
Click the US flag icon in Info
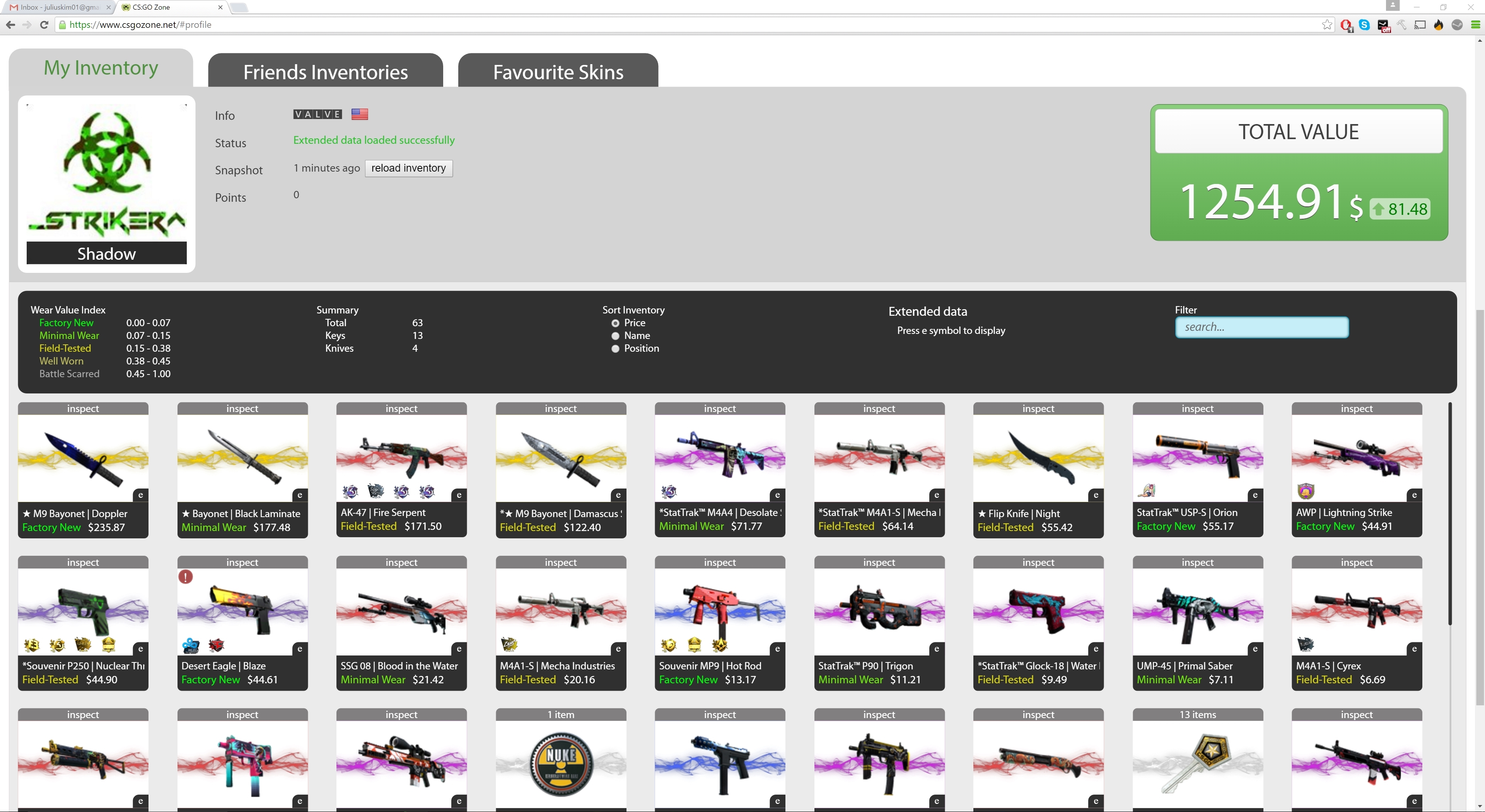tap(360, 114)
